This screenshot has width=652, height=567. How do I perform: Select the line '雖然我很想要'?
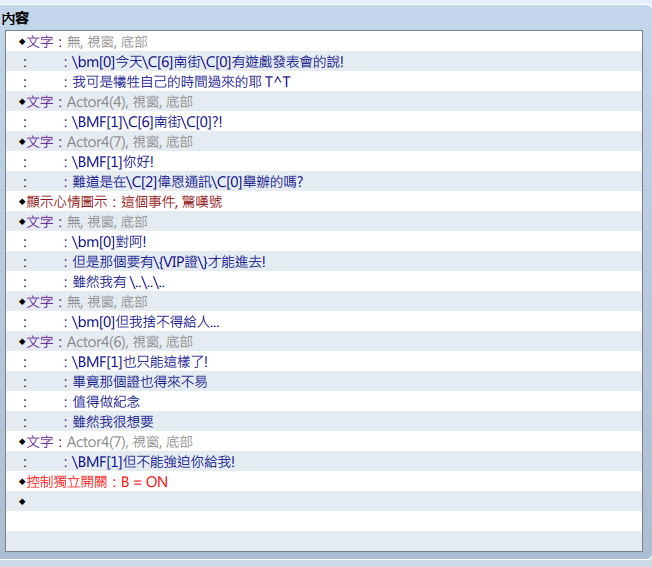(324, 422)
